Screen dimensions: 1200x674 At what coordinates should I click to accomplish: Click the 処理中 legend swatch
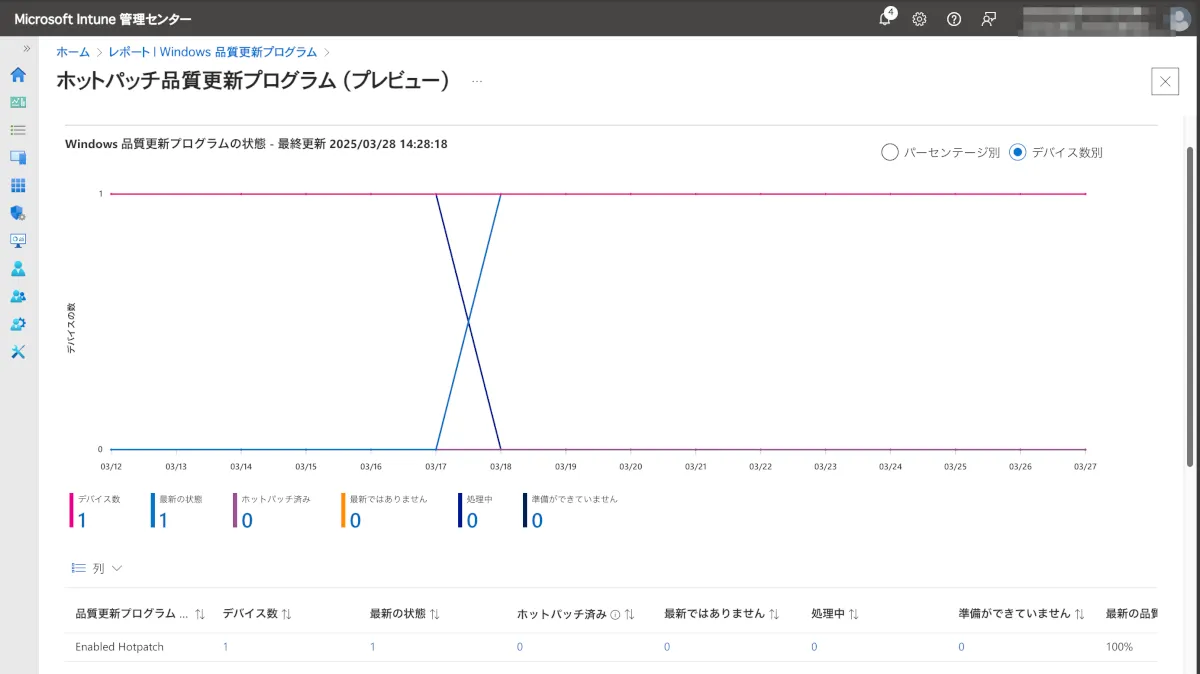[x=460, y=510]
